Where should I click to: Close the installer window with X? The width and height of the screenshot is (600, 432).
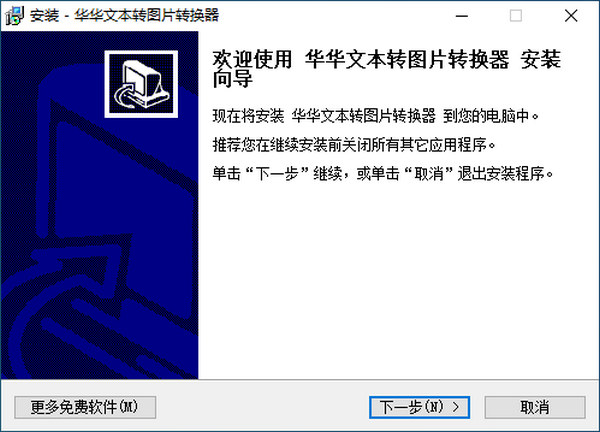coord(571,16)
